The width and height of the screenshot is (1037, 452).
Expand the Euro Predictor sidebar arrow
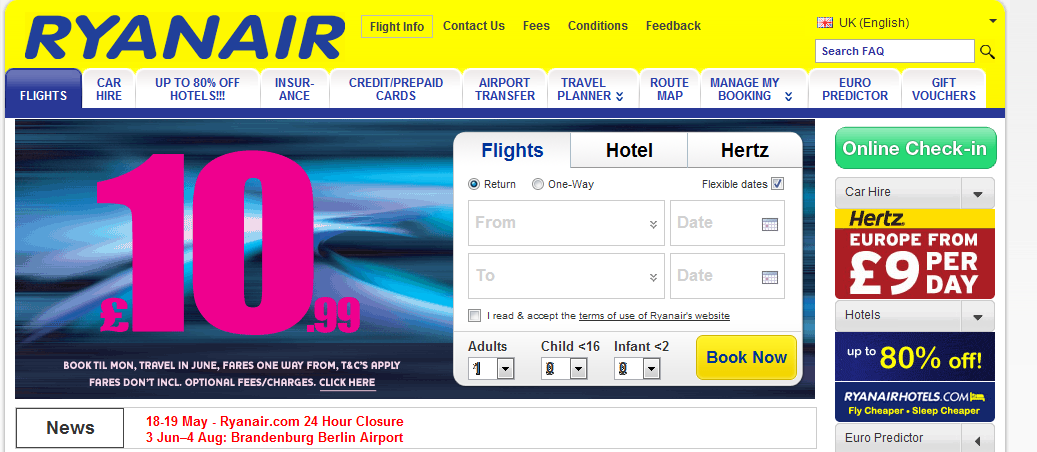978,439
